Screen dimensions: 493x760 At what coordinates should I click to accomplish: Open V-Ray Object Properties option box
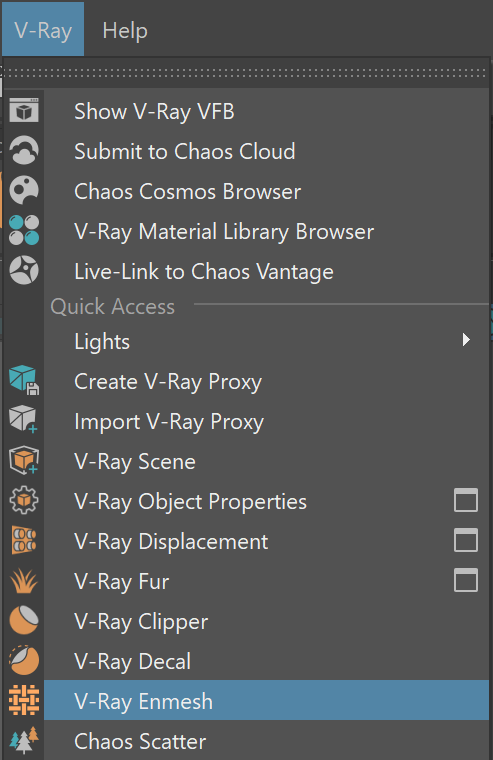465,501
